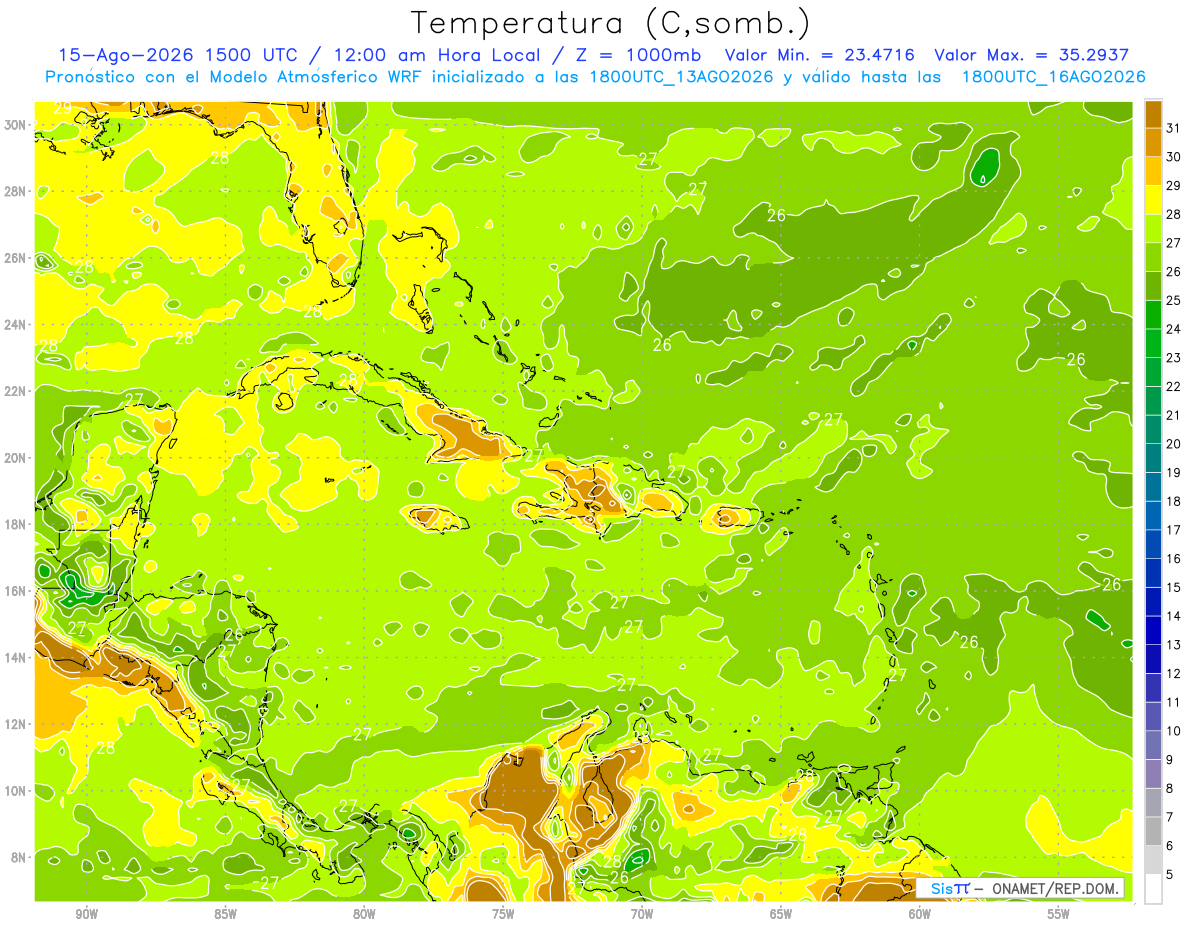Screen dimensions: 1200x927
Task: Click latitude label "10N"
Action: pyautogui.click(x=16, y=791)
